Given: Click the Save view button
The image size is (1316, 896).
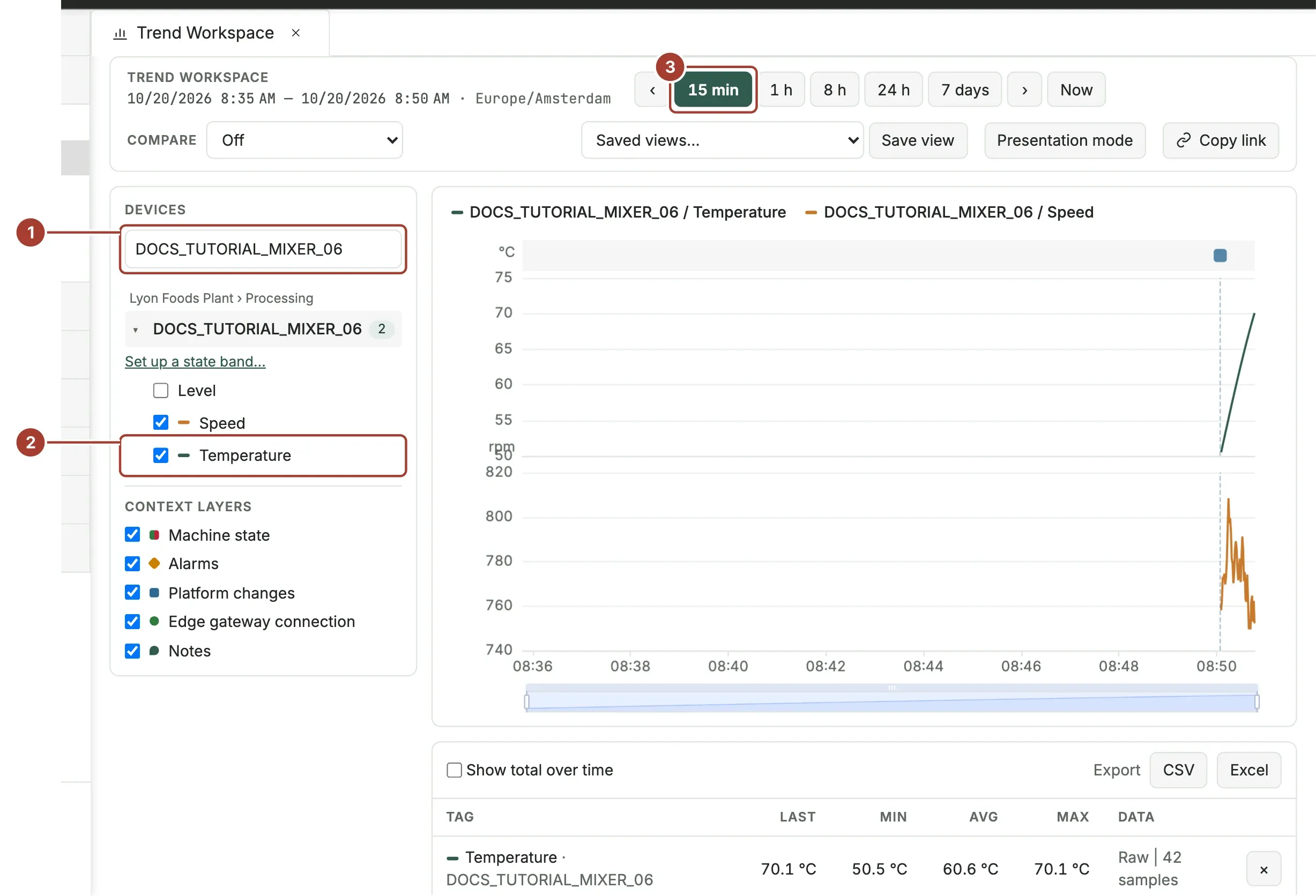Looking at the screenshot, I should click(918, 140).
